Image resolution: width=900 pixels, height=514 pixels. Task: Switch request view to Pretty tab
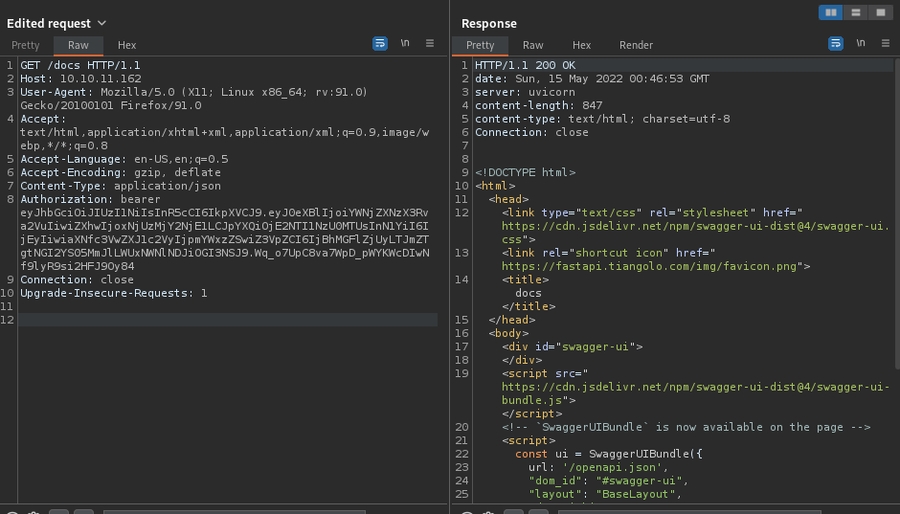click(25, 45)
